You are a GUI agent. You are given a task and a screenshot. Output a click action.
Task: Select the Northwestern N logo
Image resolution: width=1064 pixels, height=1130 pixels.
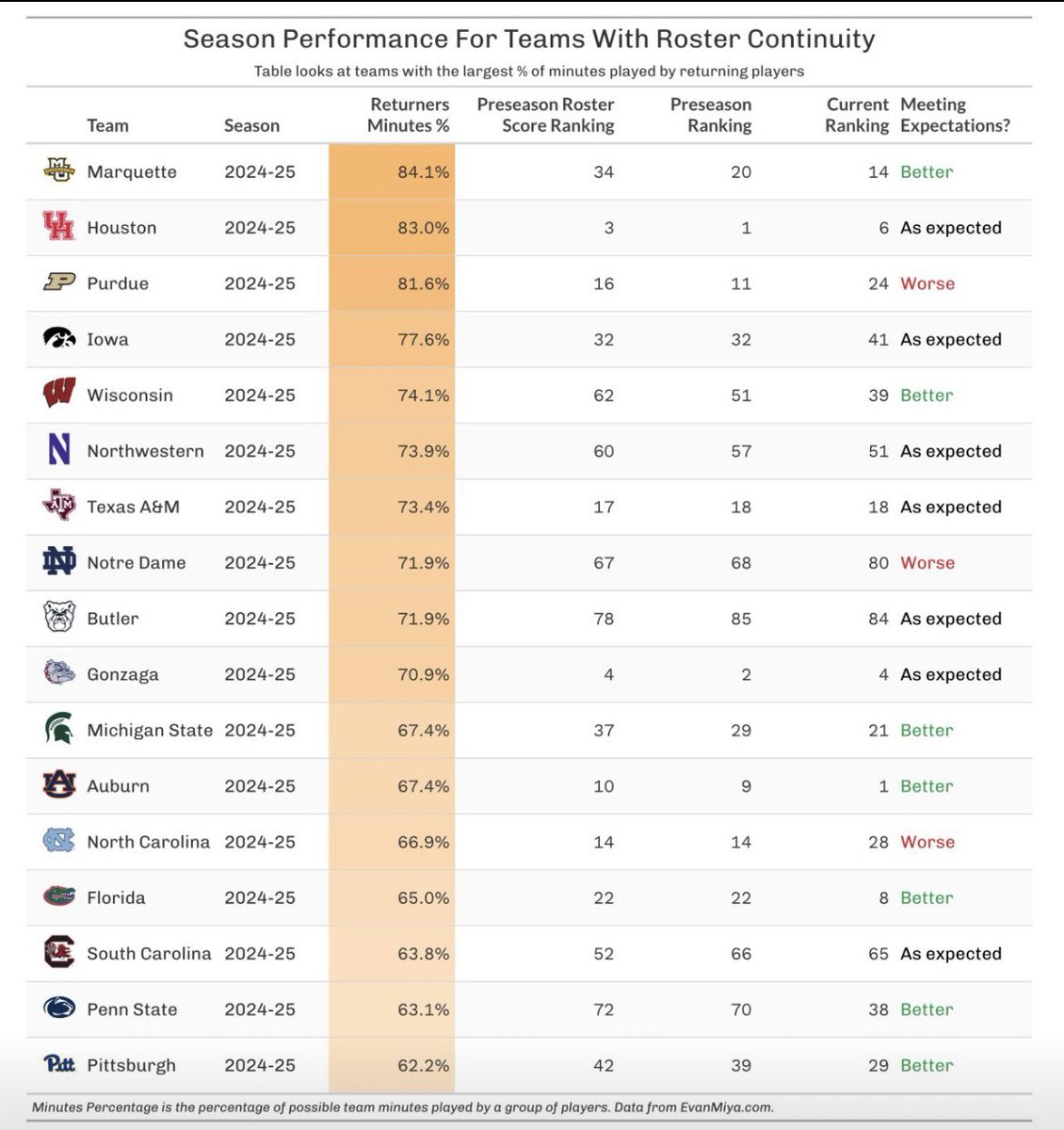pos(59,449)
